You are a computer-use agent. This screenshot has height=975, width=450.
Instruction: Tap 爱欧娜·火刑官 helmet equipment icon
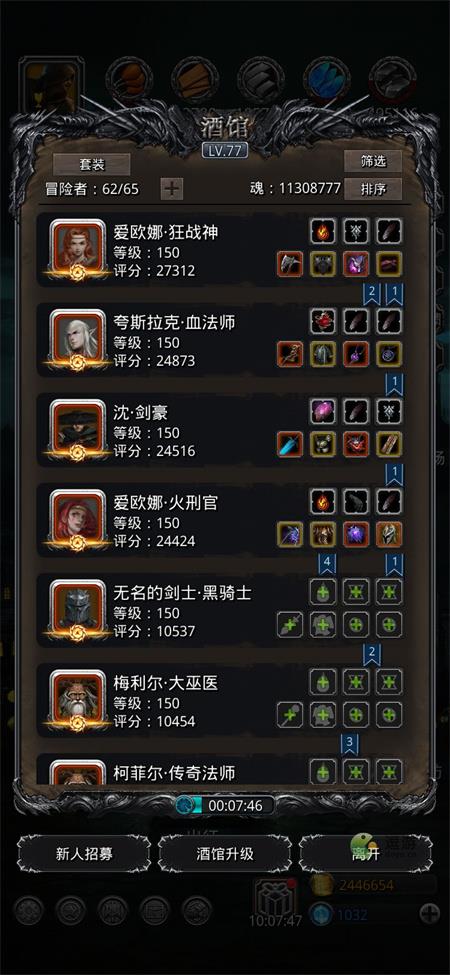(x=389, y=535)
